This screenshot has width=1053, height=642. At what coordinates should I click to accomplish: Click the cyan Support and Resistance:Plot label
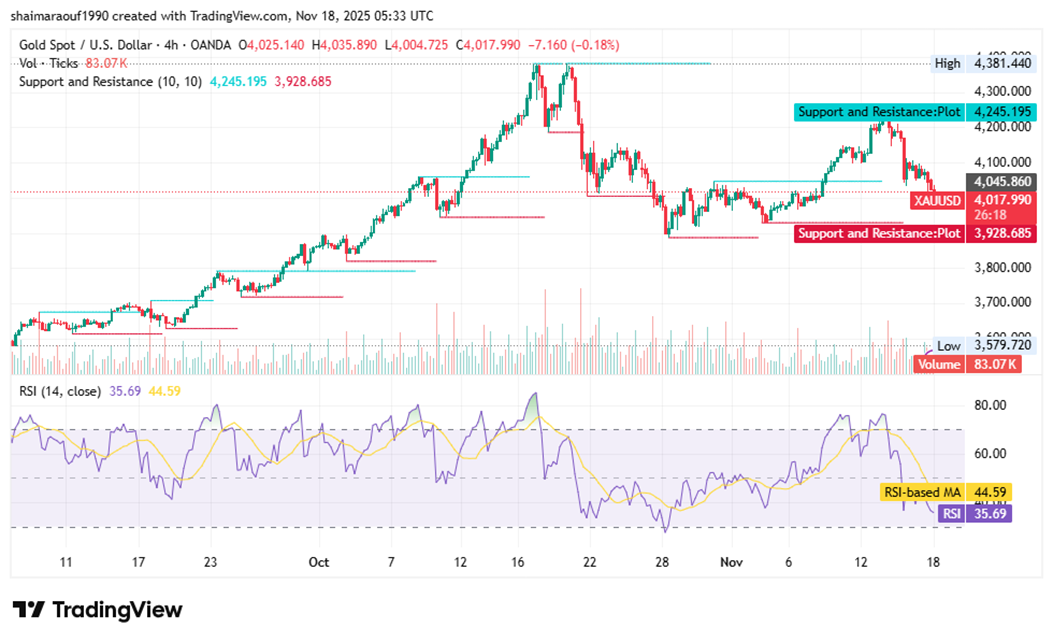[x=879, y=112]
